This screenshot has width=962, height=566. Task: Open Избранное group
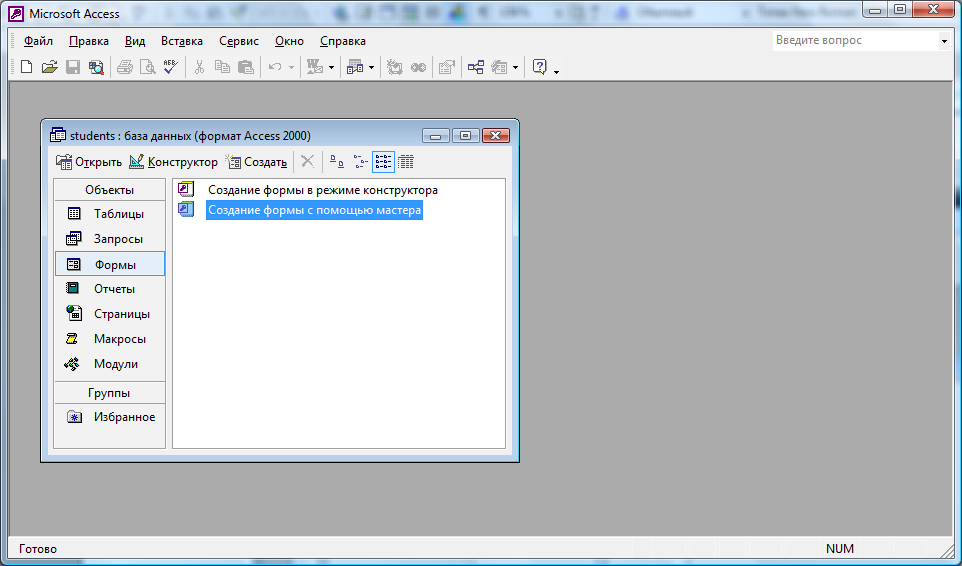coord(109,417)
